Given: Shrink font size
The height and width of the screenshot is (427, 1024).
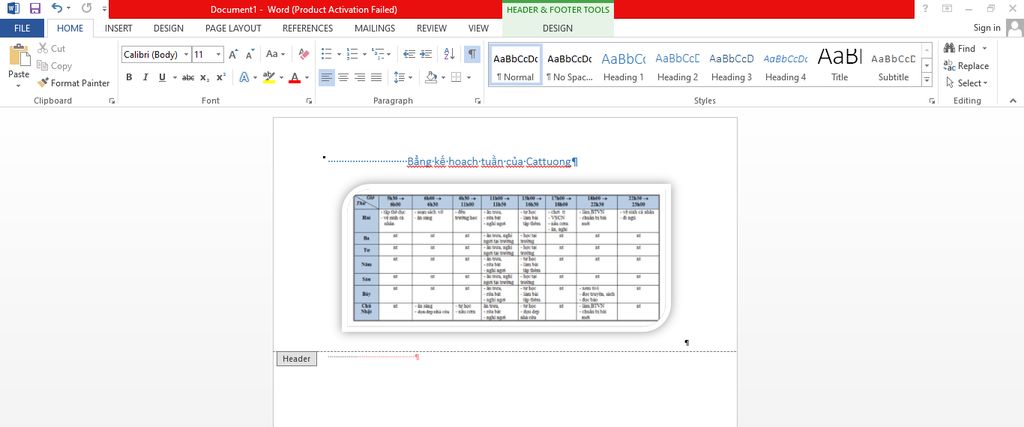Looking at the screenshot, I should click(249, 55).
